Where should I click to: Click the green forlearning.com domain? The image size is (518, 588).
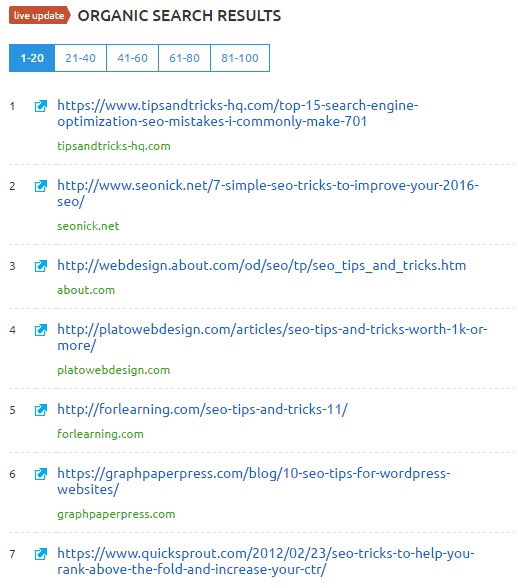pos(100,434)
